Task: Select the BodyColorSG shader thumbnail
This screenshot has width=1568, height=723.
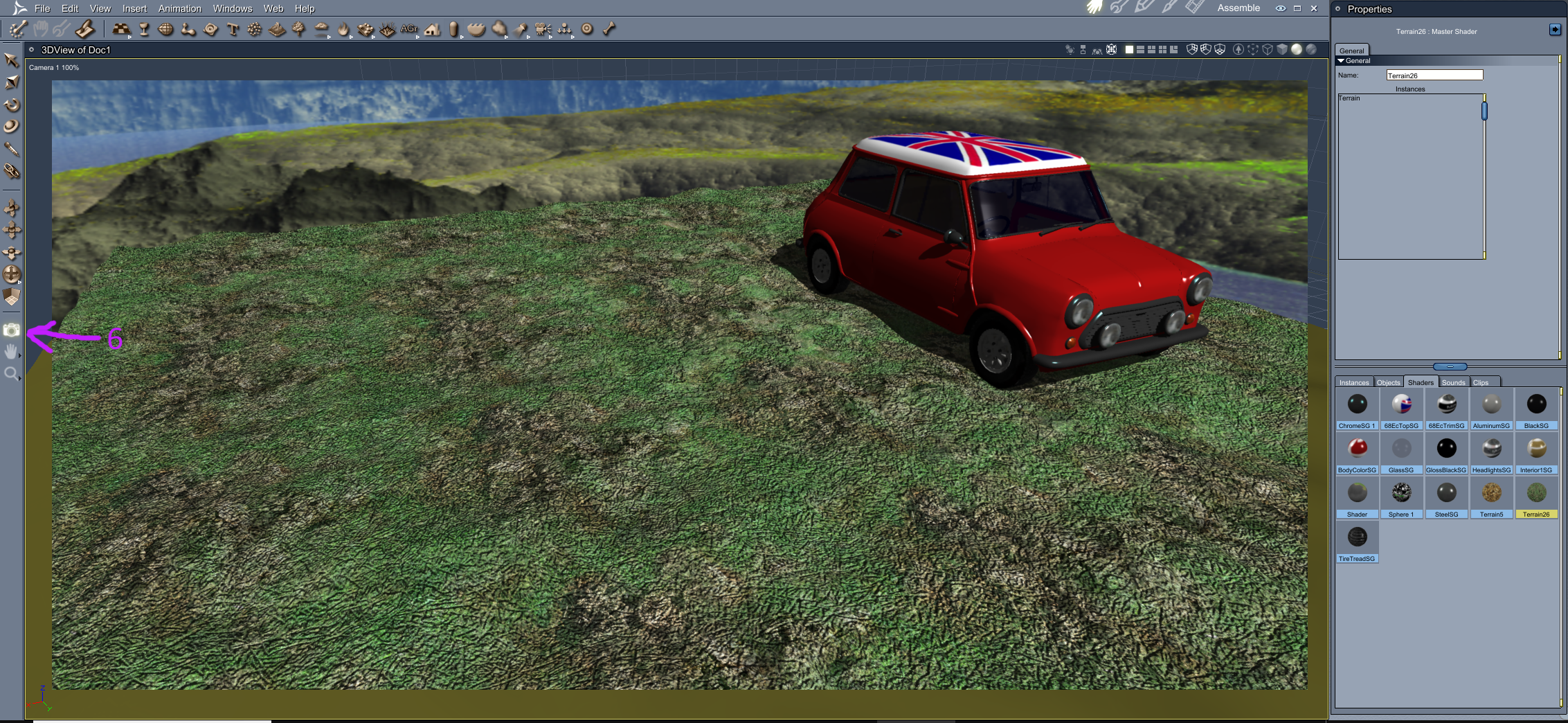Action: tap(1357, 453)
